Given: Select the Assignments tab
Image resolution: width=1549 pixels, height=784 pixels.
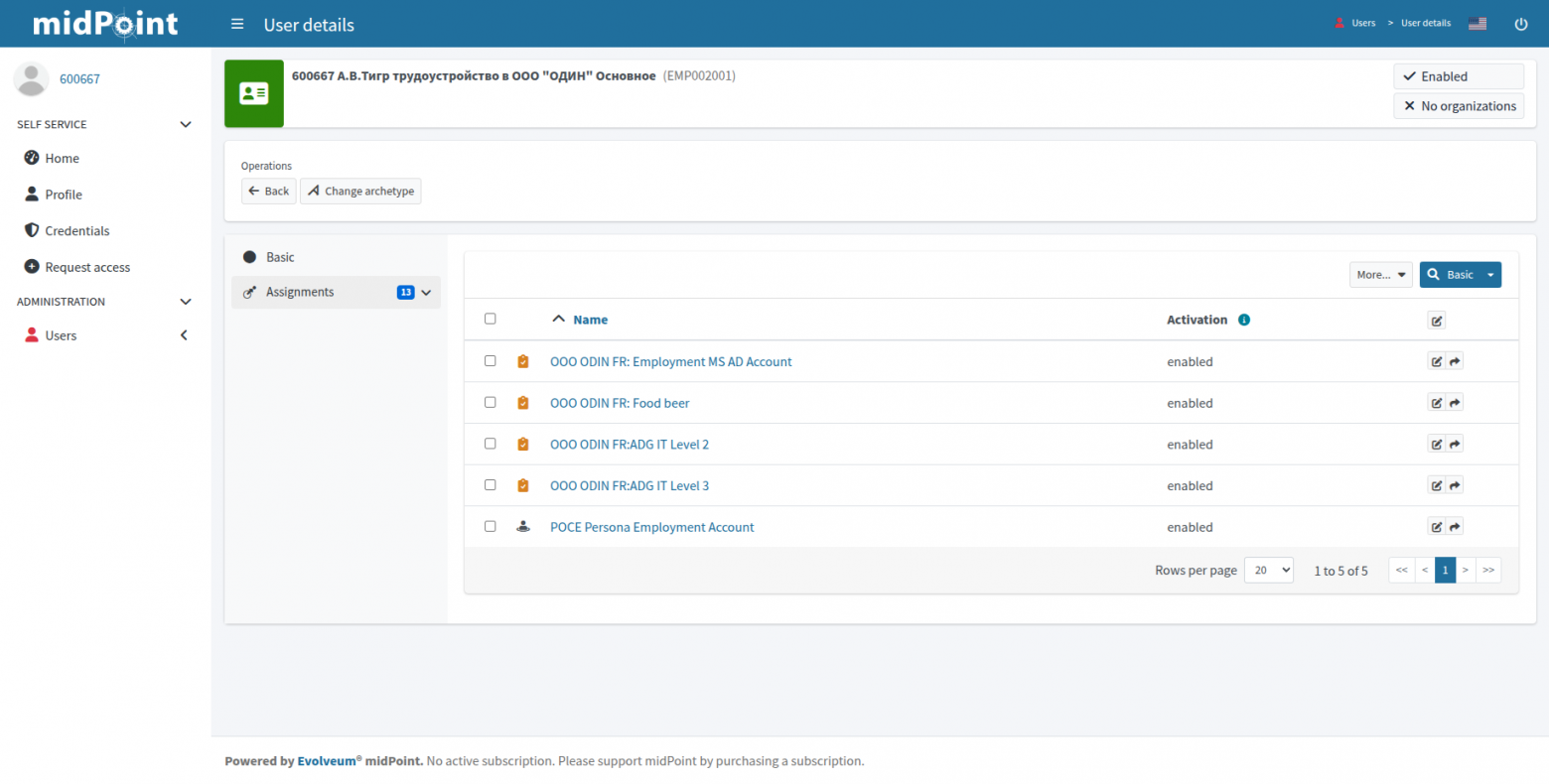Looking at the screenshot, I should click(x=336, y=292).
